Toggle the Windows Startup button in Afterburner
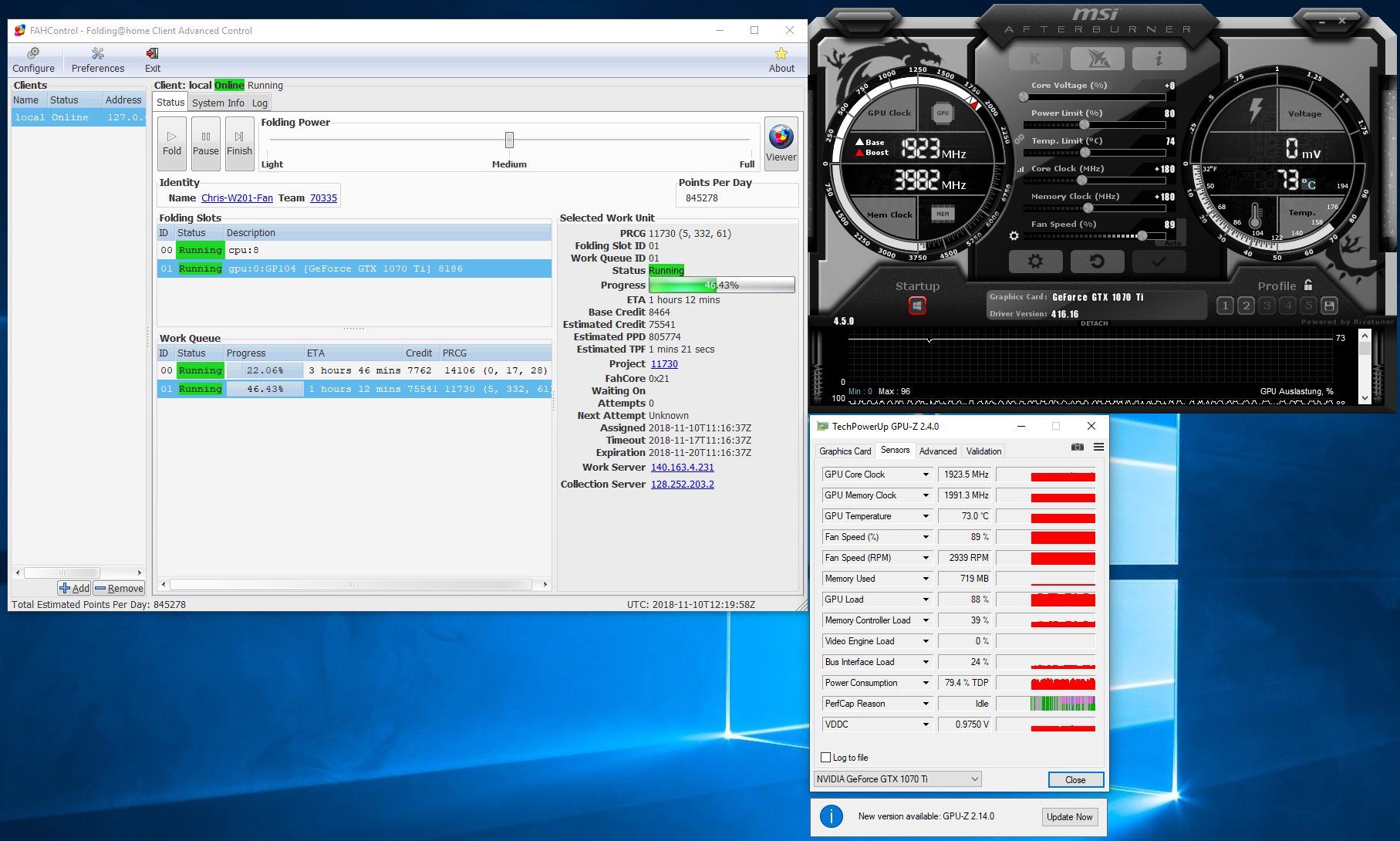Image resolution: width=1400 pixels, height=841 pixels. 917,306
